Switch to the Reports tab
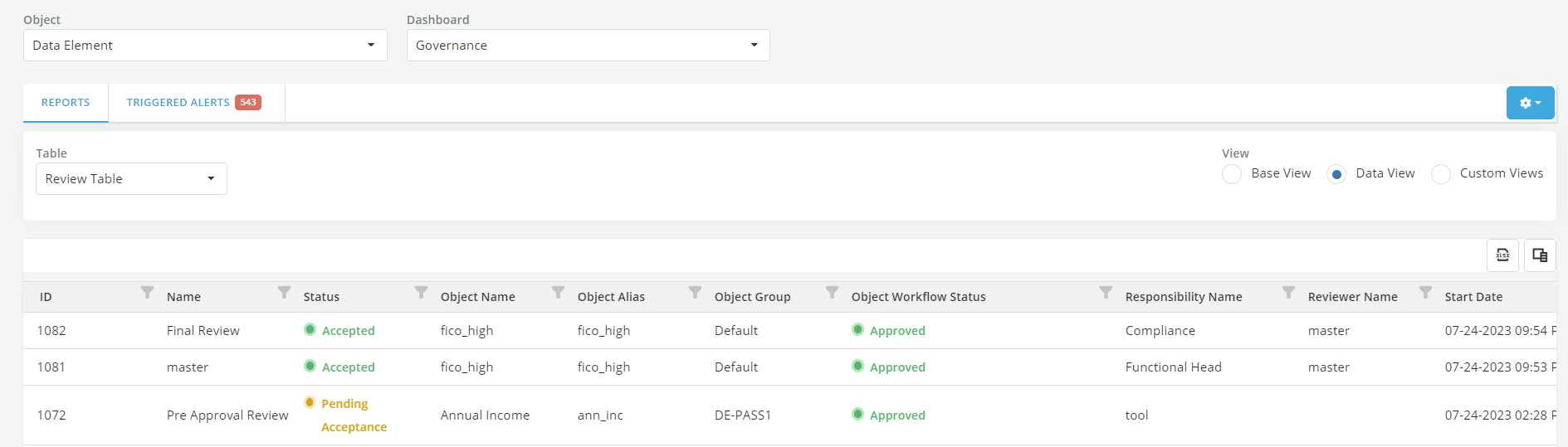 tap(66, 103)
